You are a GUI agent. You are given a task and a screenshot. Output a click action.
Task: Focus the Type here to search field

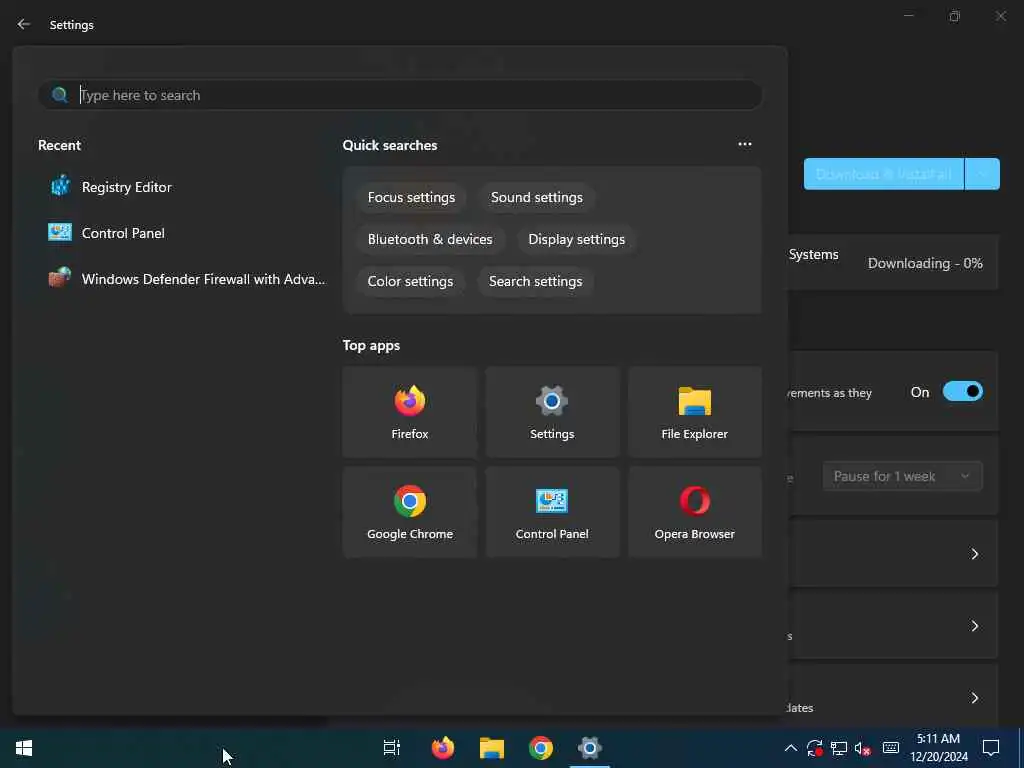click(400, 95)
